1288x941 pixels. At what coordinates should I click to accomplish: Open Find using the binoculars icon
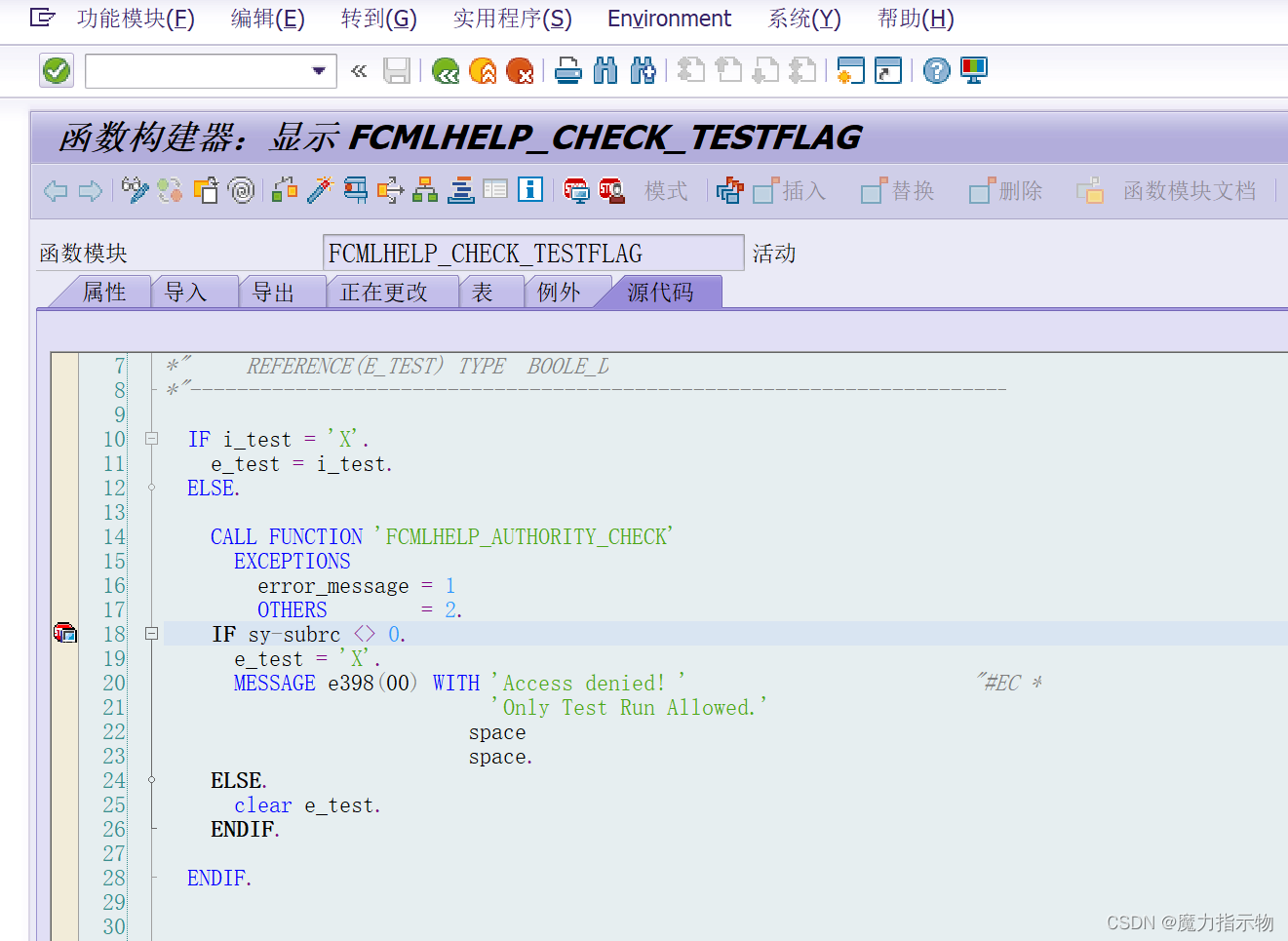(605, 70)
